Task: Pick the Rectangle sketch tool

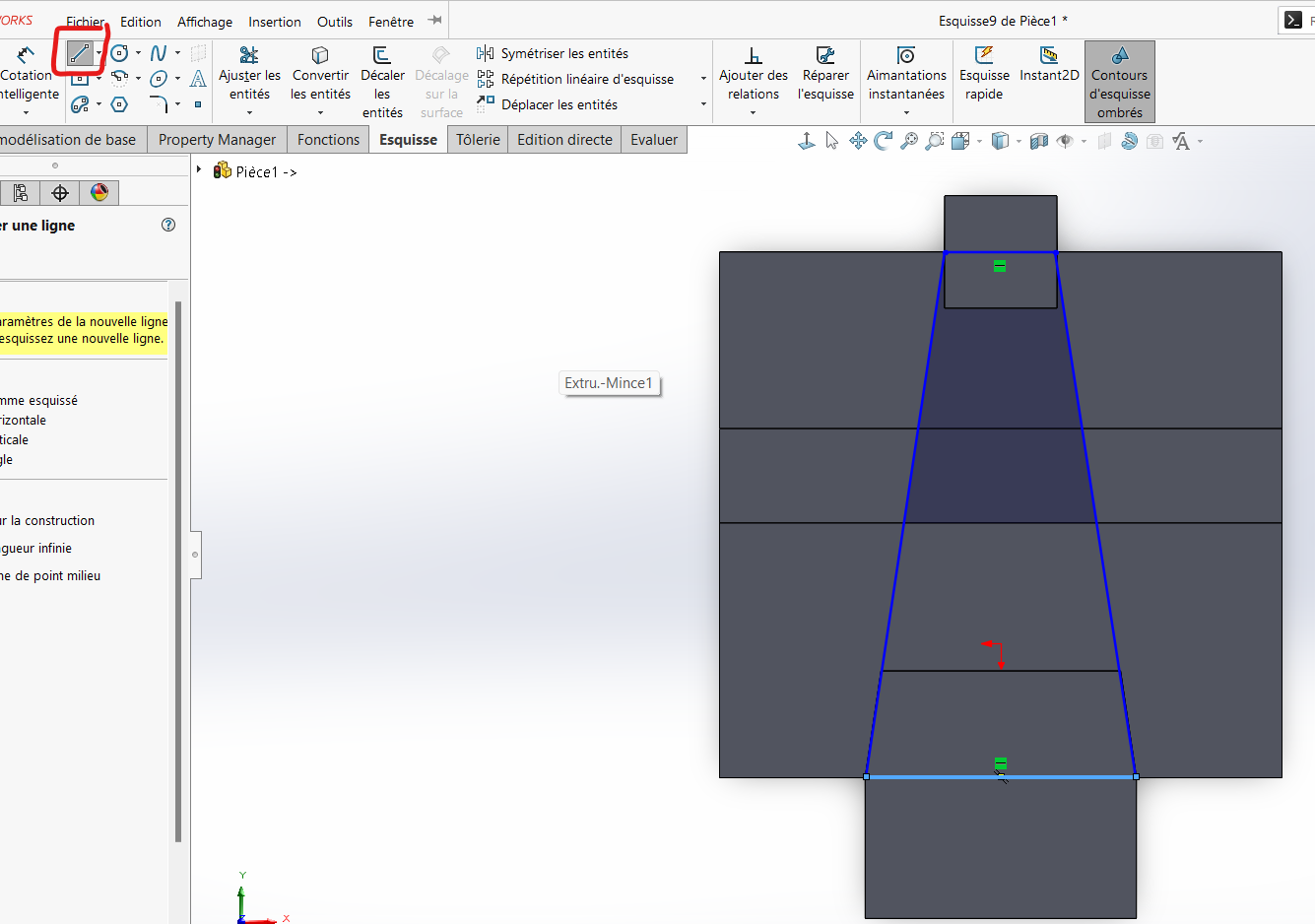Action: click(x=80, y=79)
